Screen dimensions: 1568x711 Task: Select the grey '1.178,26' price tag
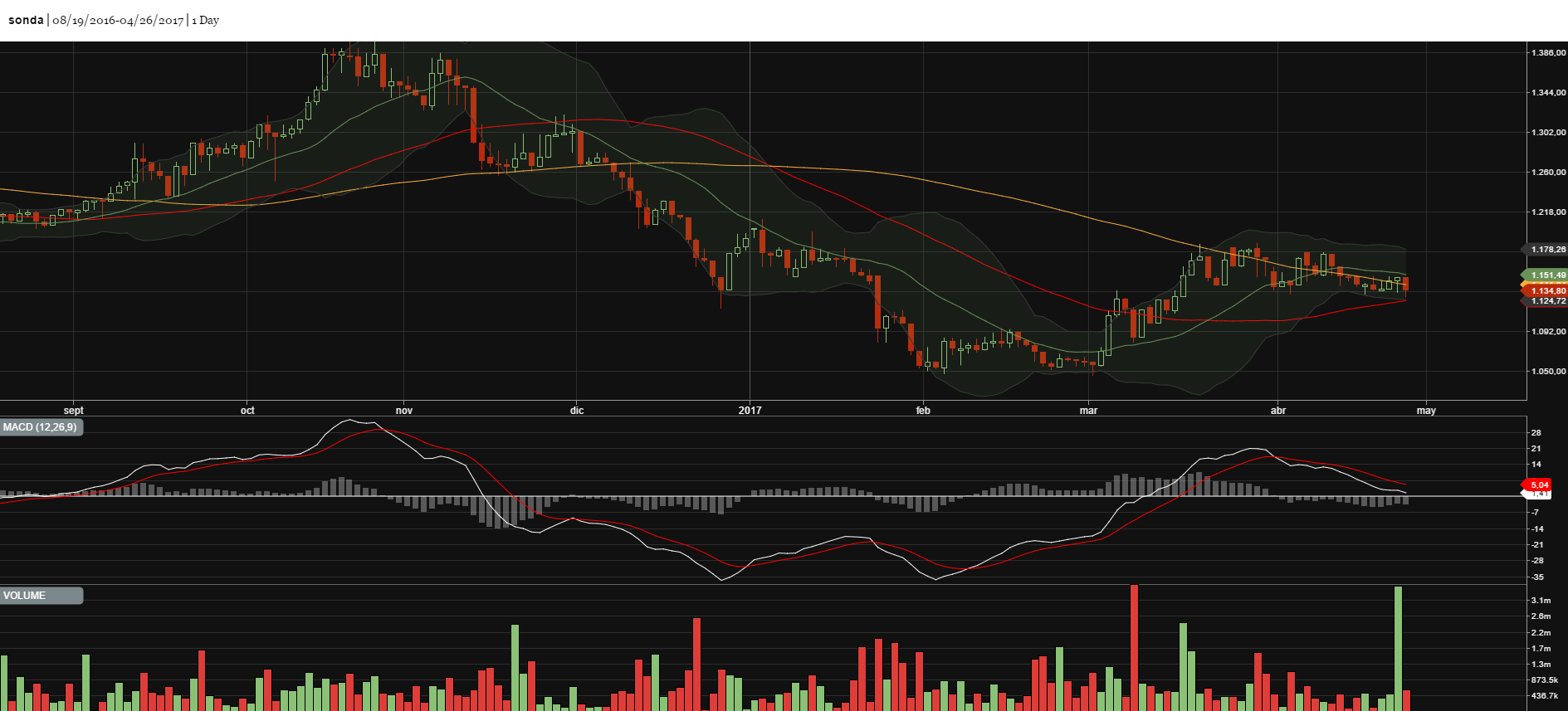point(1546,249)
